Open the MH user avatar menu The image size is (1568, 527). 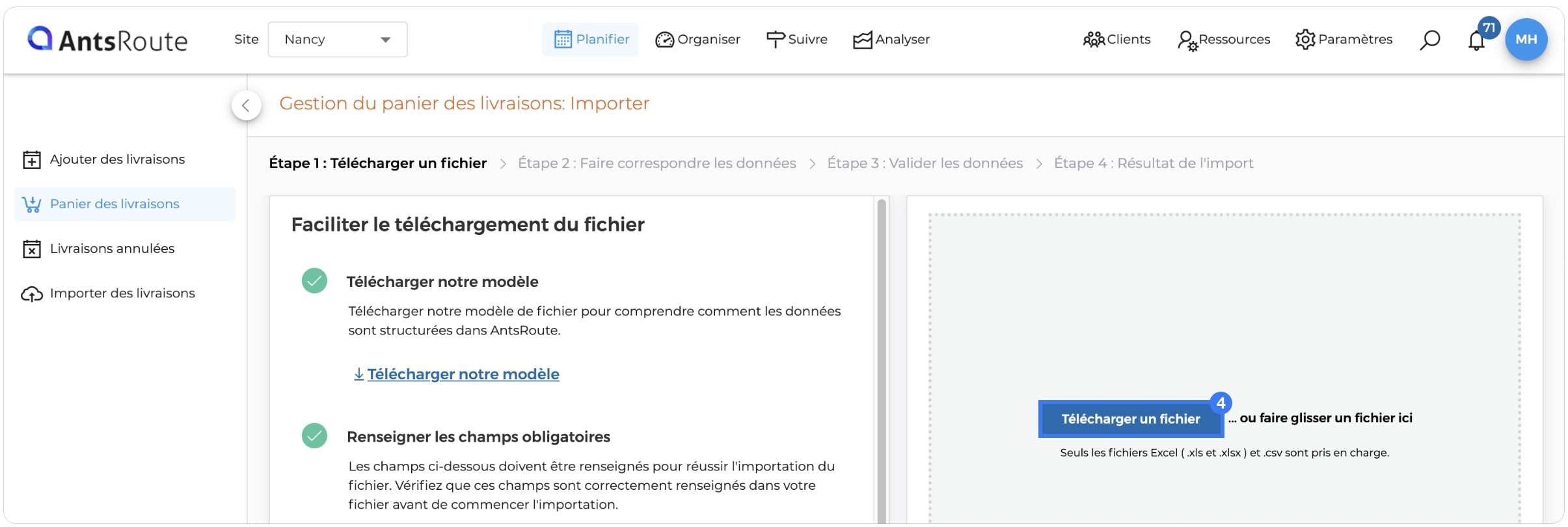1526,39
